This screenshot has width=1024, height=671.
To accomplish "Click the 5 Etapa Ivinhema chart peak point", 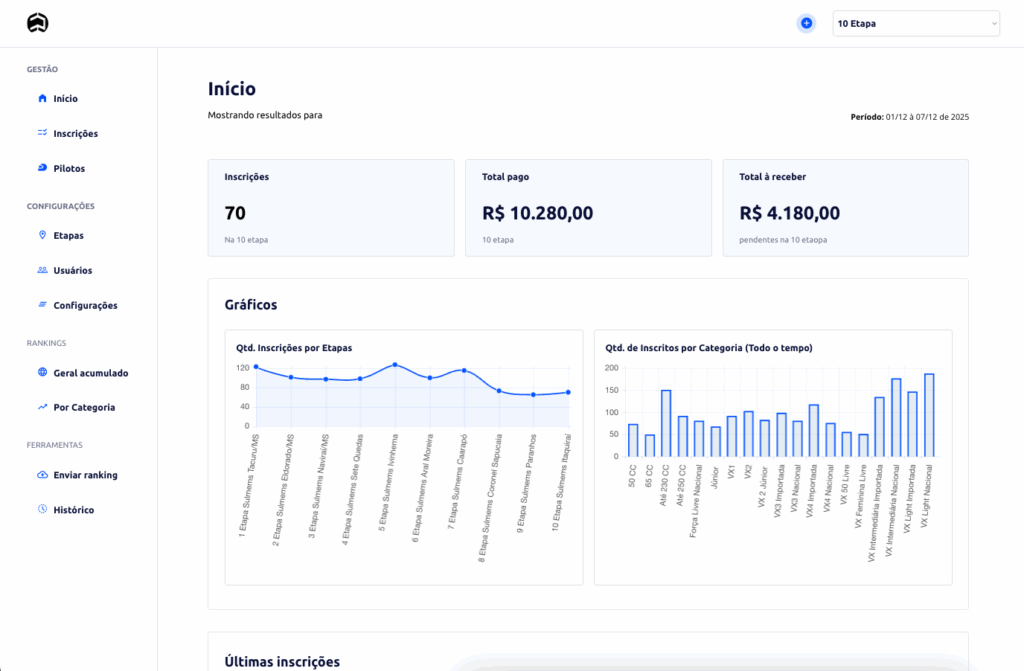I will [395, 364].
